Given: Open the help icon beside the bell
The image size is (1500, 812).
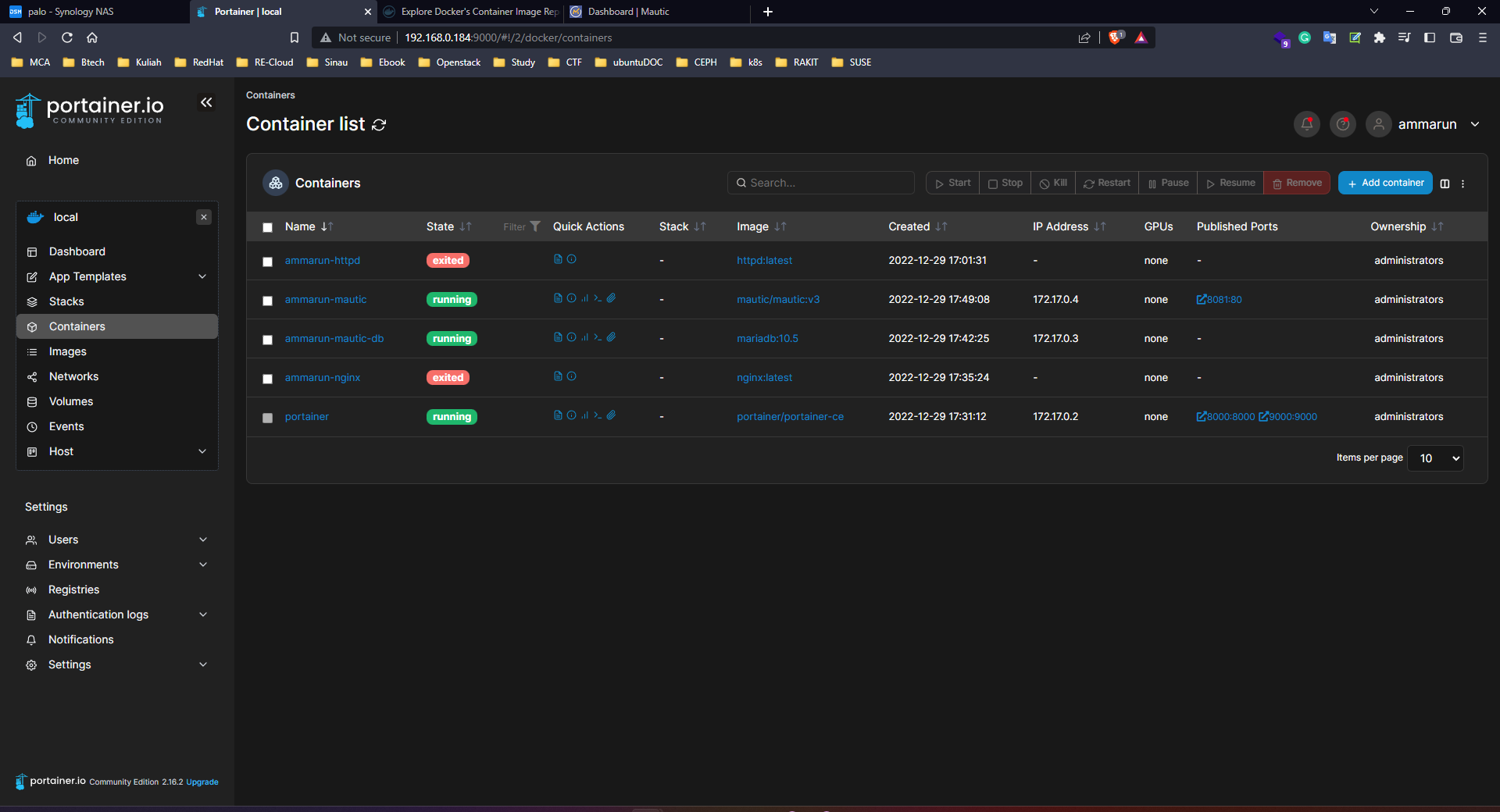Looking at the screenshot, I should click(x=1343, y=124).
